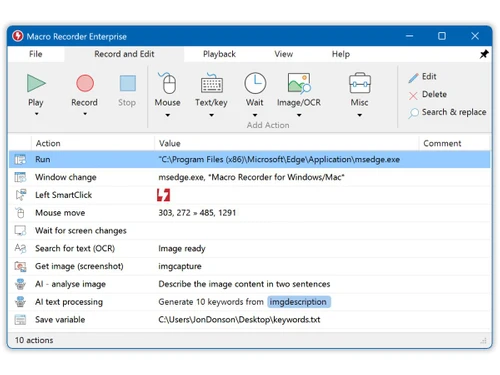The image size is (500, 375).
Task: Click the Window change row icon
Action: click(20, 177)
